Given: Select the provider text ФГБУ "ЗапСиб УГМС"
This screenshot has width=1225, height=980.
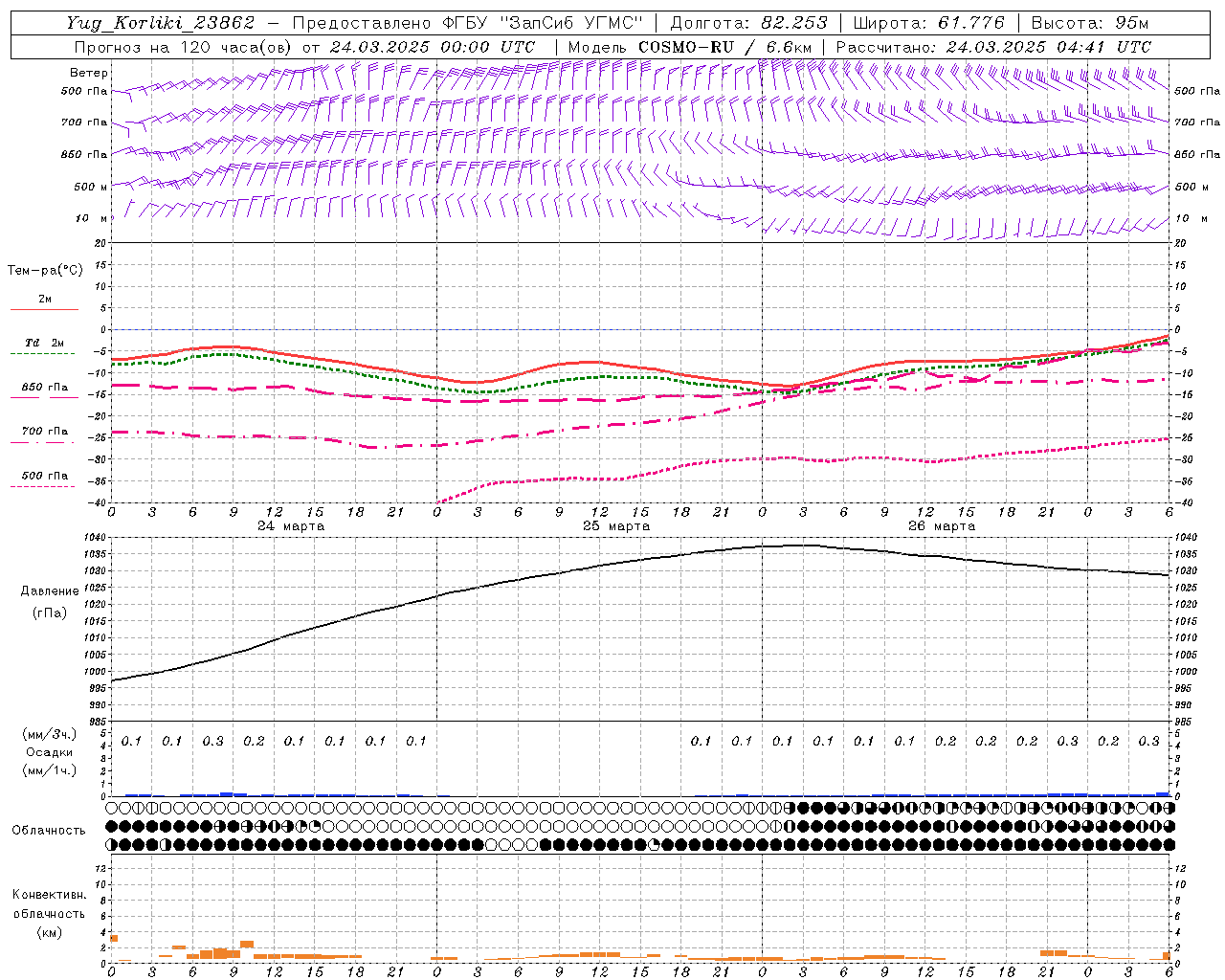Looking at the screenshot, I should click(543, 23).
